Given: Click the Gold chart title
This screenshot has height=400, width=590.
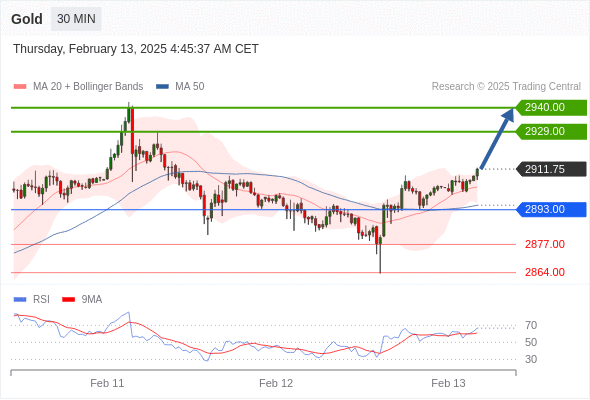Looking at the screenshot, I should point(27,19).
